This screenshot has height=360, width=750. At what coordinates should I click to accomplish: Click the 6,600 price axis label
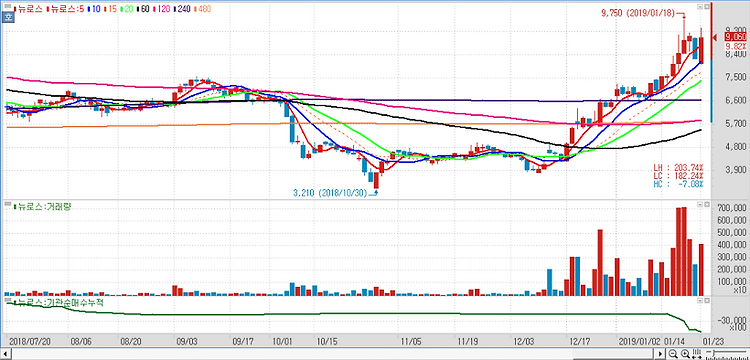[735, 101]
